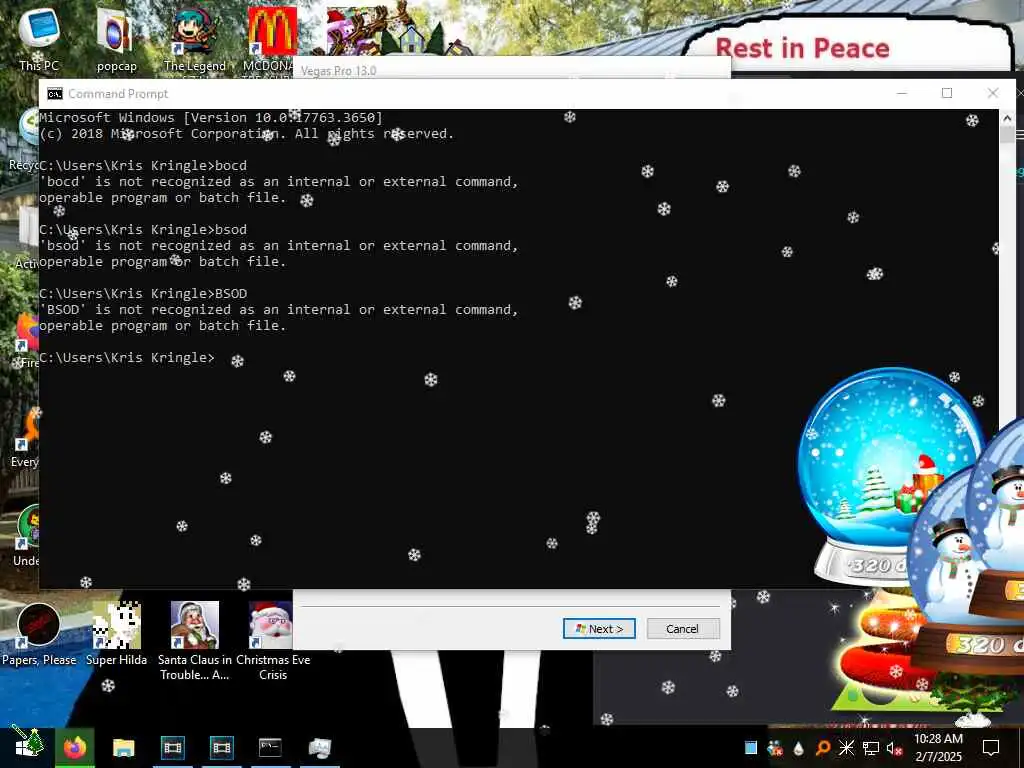Click the tray icon right of the notepad icon
The height and width of the screenshot is (768, 1024).
pyautogui.click(x=775, y=748)
